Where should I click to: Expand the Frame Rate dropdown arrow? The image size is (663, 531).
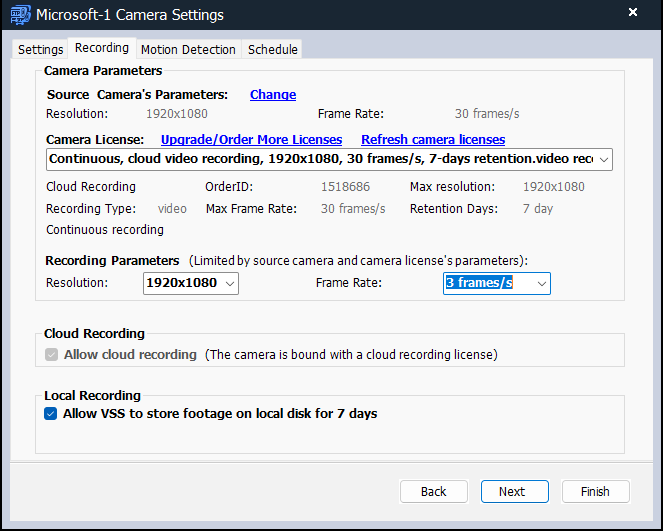click(541, 284)
